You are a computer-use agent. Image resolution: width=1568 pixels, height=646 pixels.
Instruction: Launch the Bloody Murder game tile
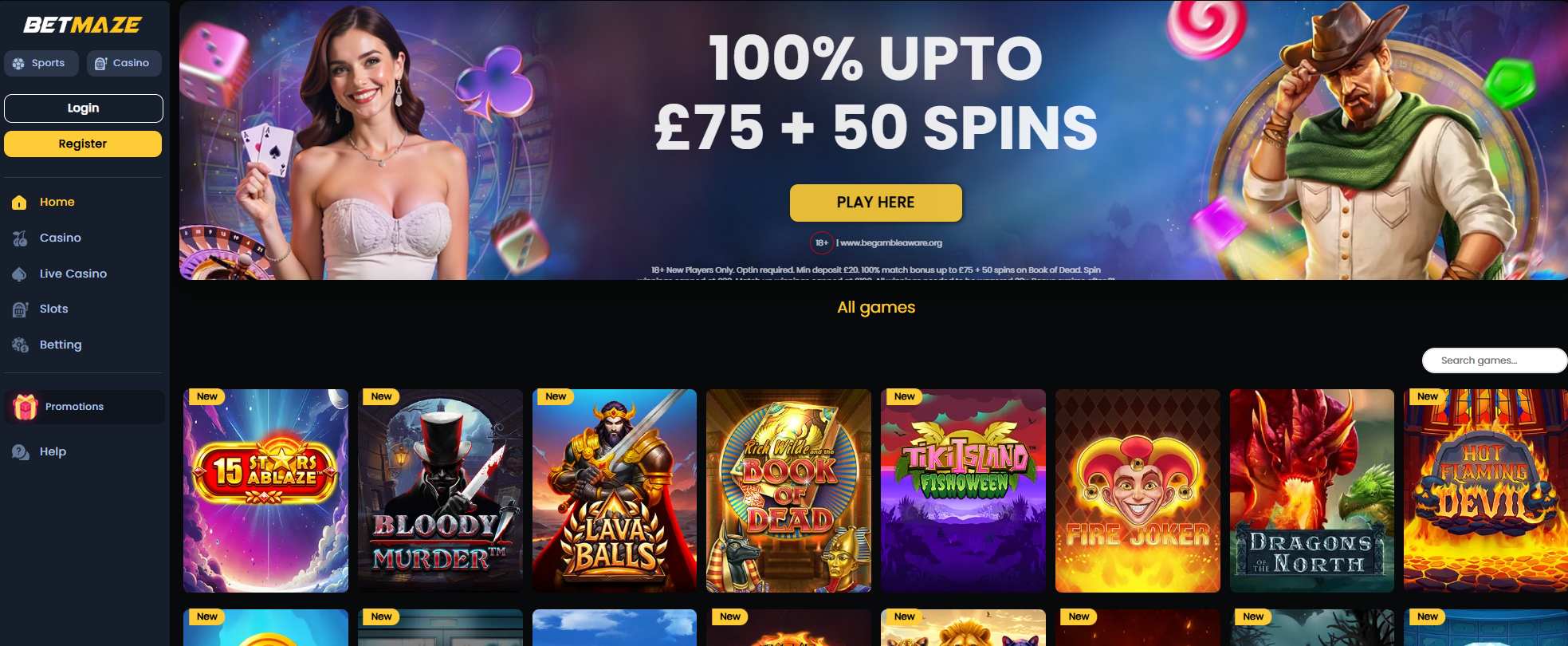pos(440,490)
